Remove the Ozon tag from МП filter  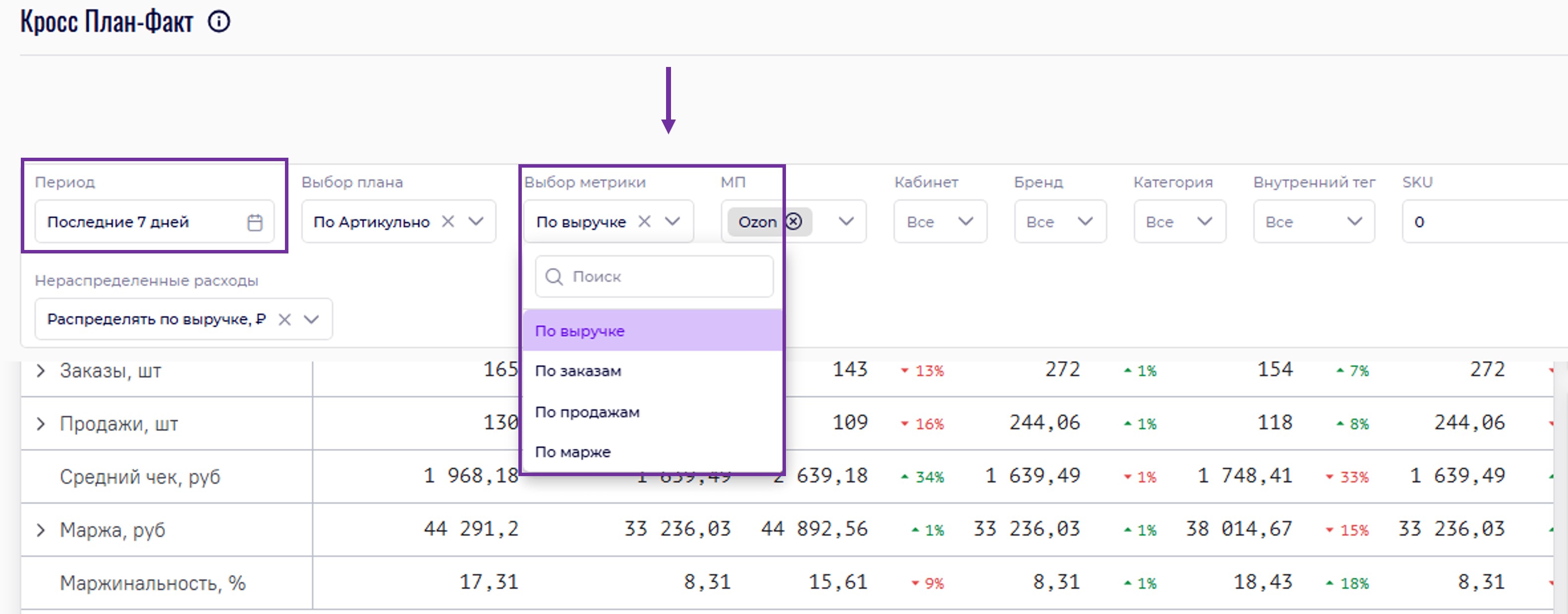click(794, 221)
